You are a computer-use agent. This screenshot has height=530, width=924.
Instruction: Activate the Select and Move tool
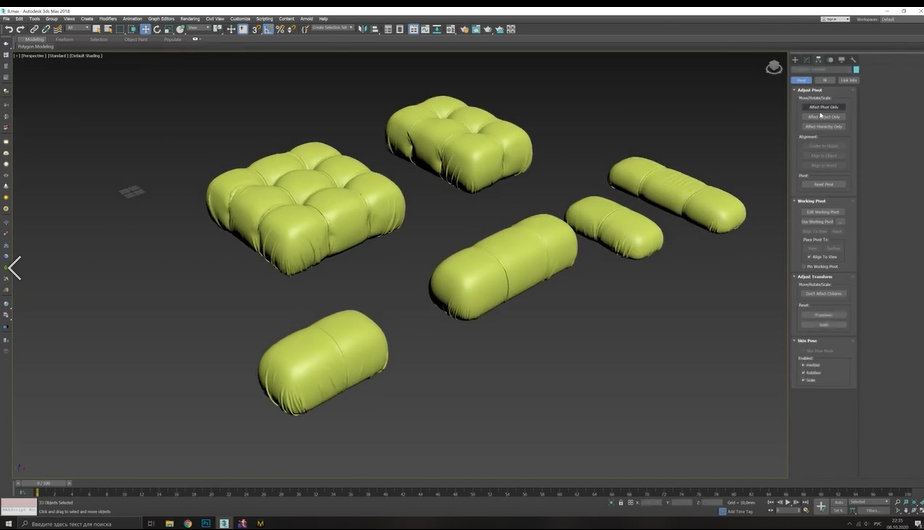click(x=145, y=29)
